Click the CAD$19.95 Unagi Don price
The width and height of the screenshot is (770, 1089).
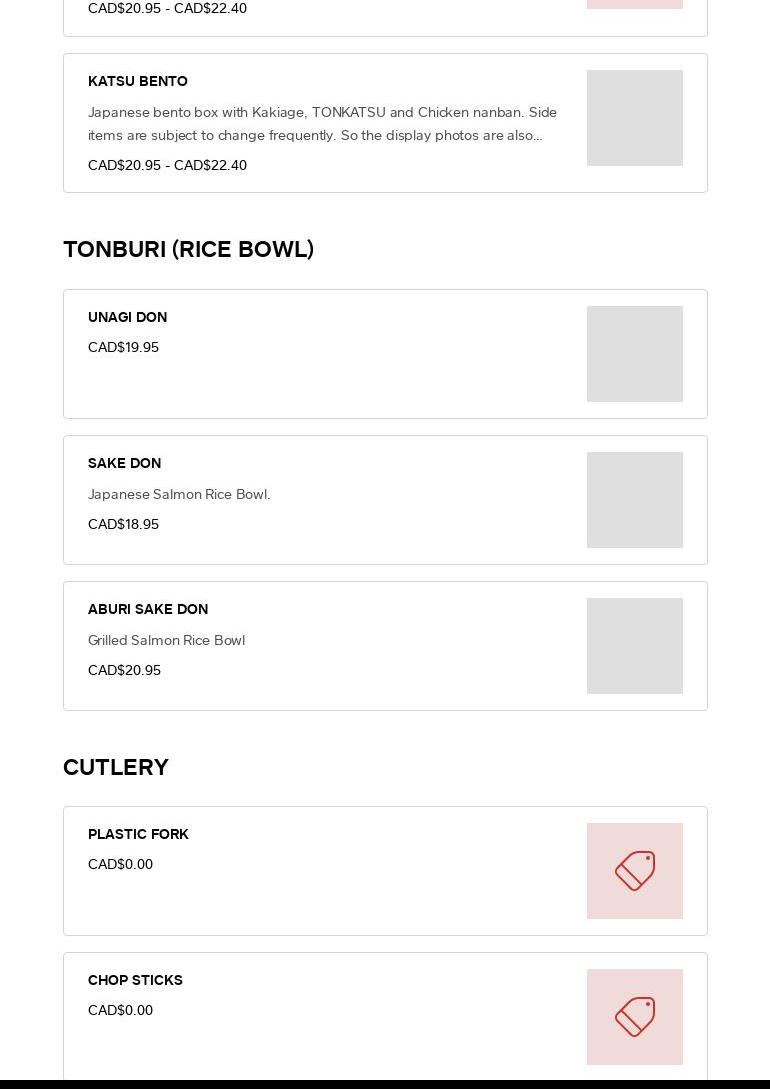[x=124, y=347]
